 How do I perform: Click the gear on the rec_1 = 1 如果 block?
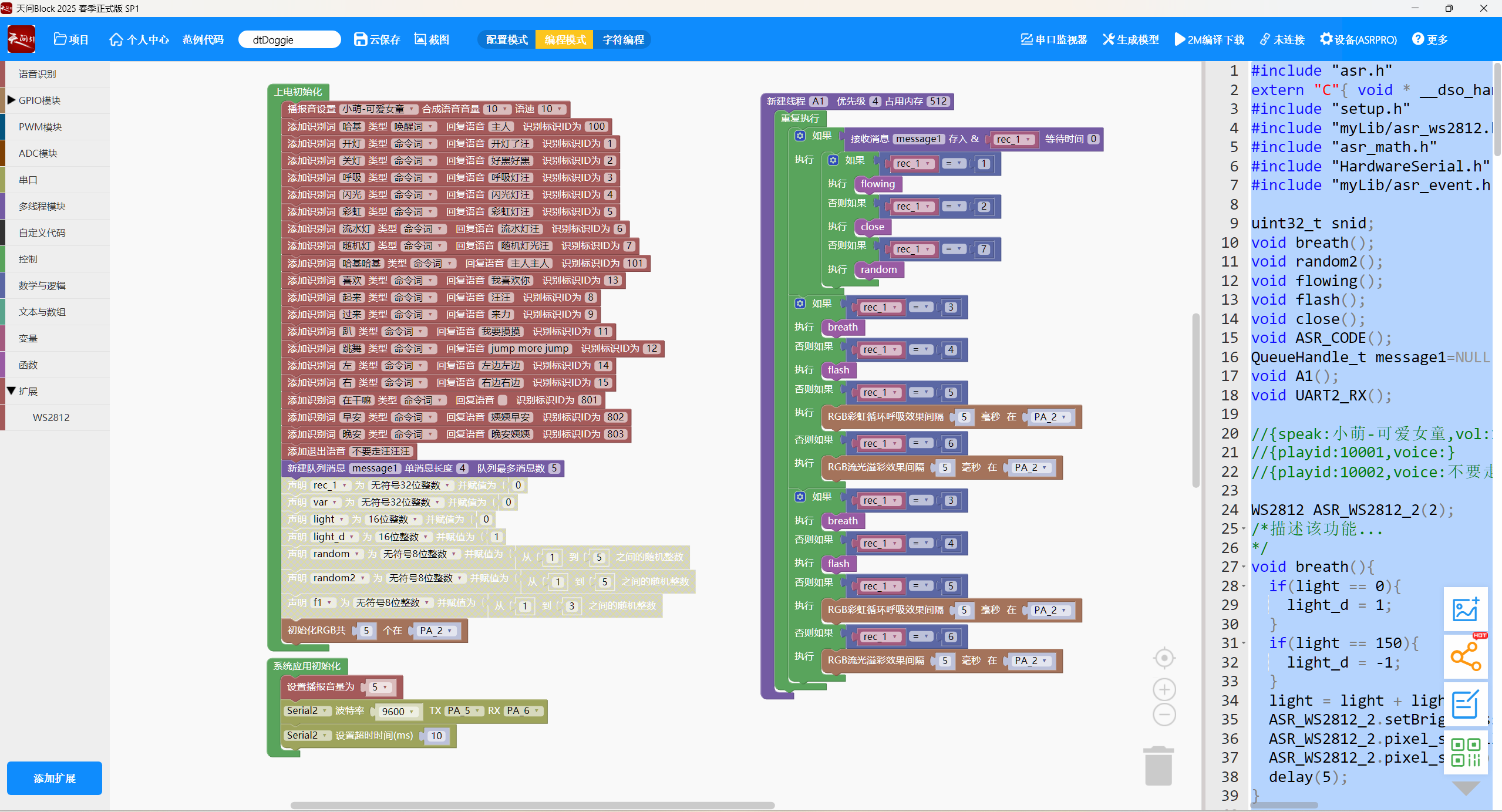833,160
